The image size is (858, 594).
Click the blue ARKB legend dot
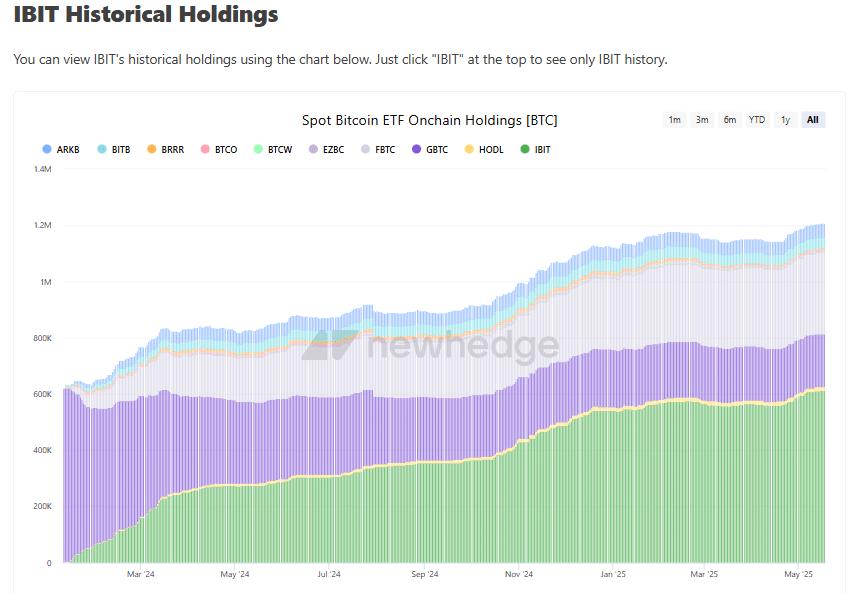click(x=48, y=148)
